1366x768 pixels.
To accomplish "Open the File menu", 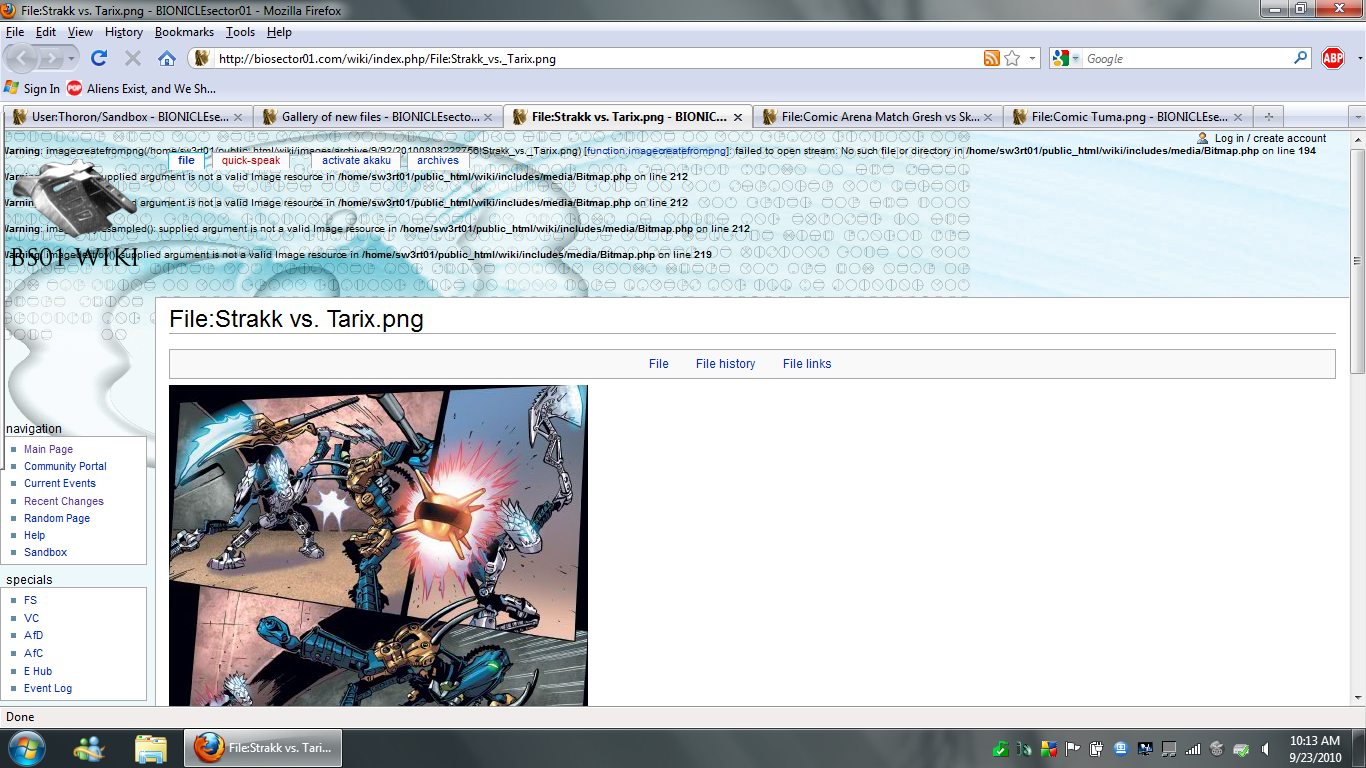I will click(14, 32).
